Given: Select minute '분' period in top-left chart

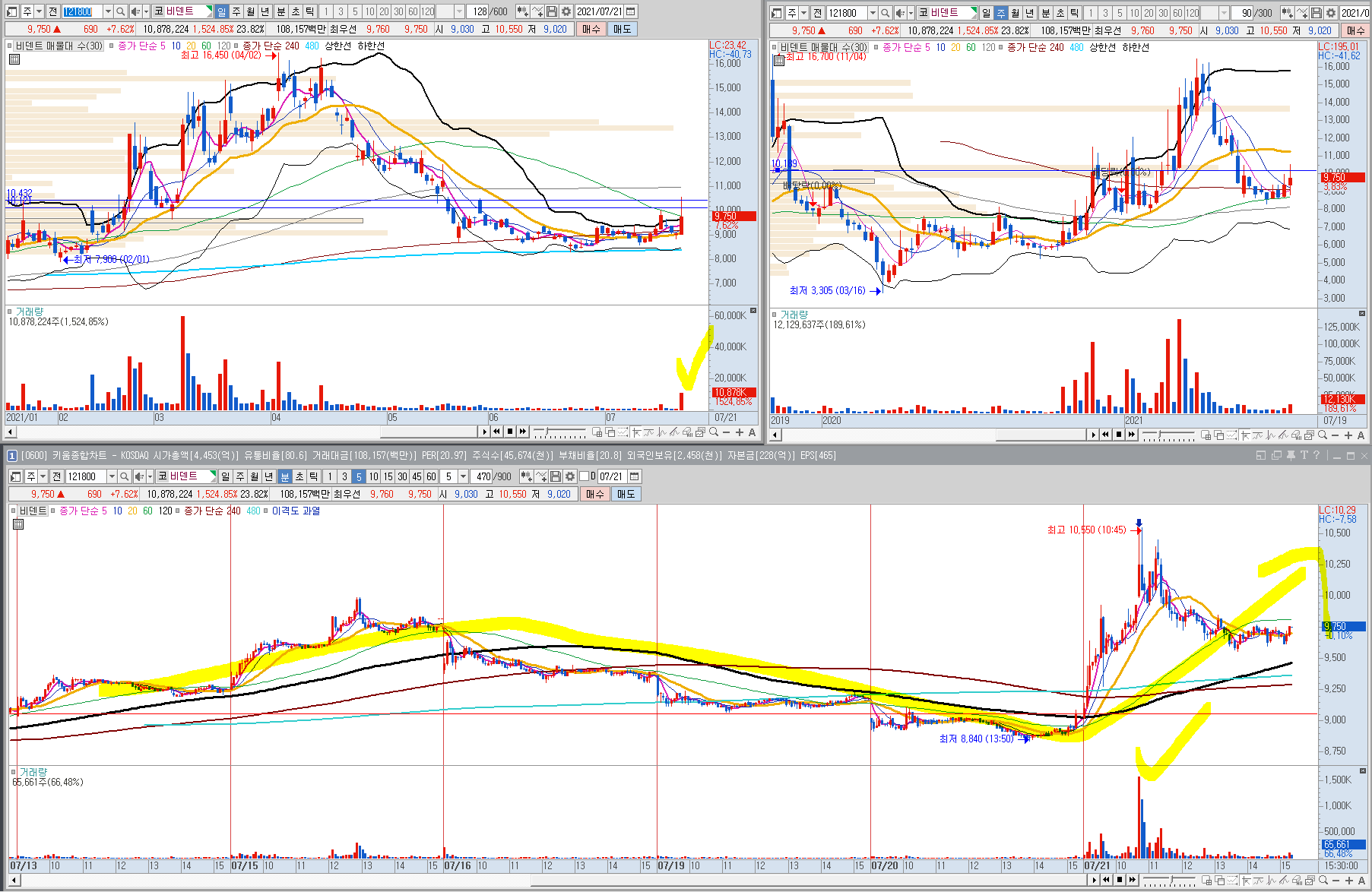Looking at the screenshot, I should tap(280, 11).
